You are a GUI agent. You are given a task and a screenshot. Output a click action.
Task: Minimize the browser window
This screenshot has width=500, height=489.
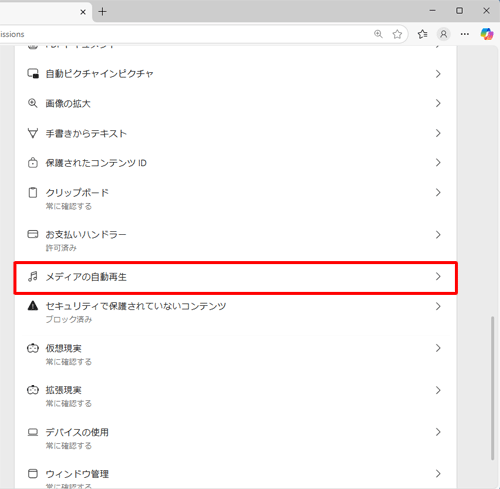[x=433, y=11]
